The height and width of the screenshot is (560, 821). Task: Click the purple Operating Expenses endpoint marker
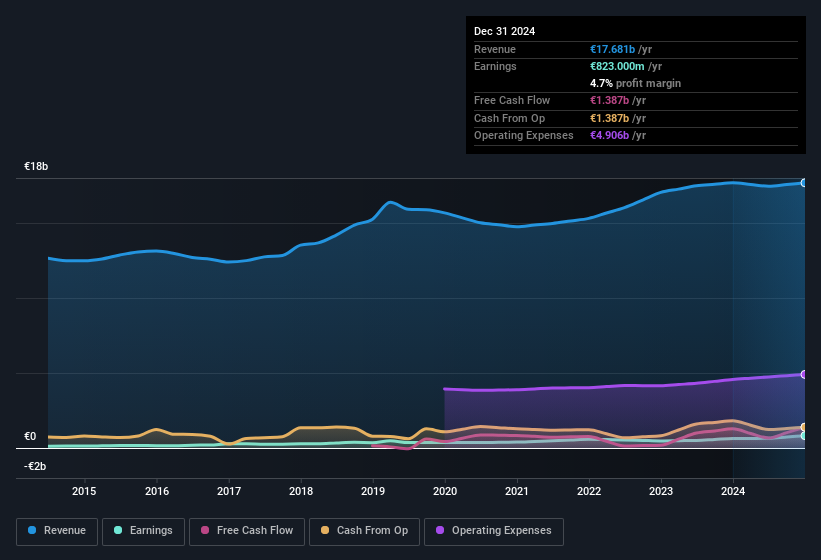click(x=804, y=374)
